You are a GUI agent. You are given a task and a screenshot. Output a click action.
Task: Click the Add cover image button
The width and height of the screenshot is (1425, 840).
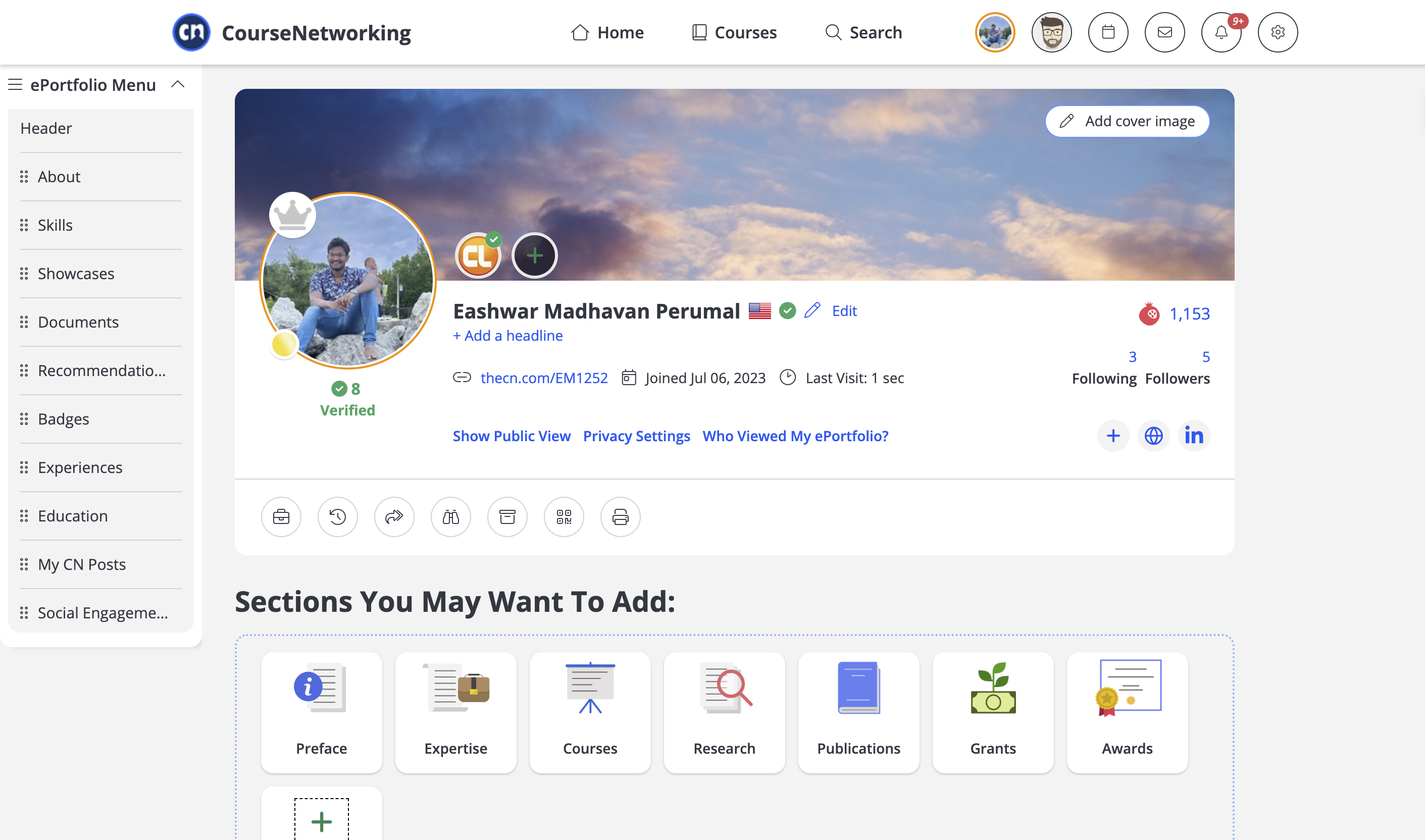(x=1127, y=121)
